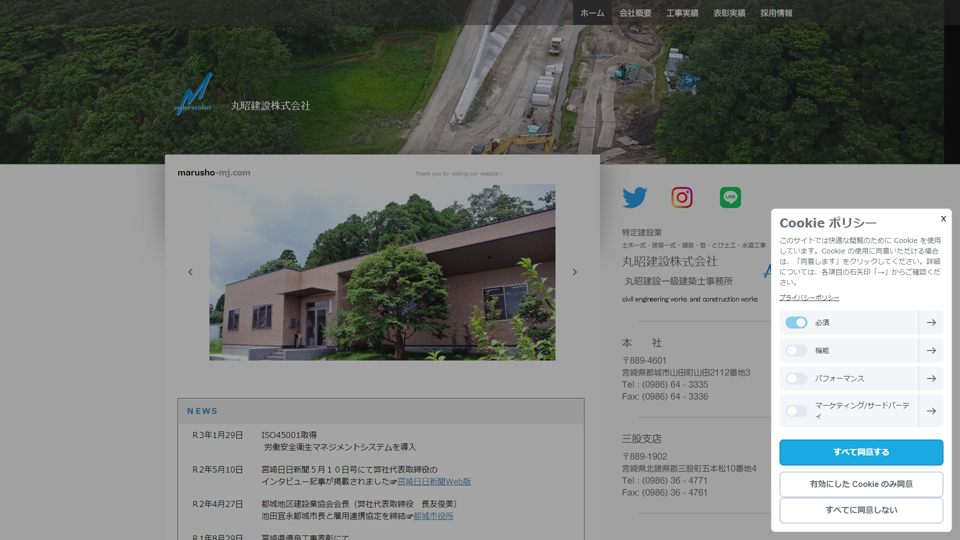This screenshot has width=960, height=540.
Task: Open the 会社概要 menu item
Action: (635, 13)
